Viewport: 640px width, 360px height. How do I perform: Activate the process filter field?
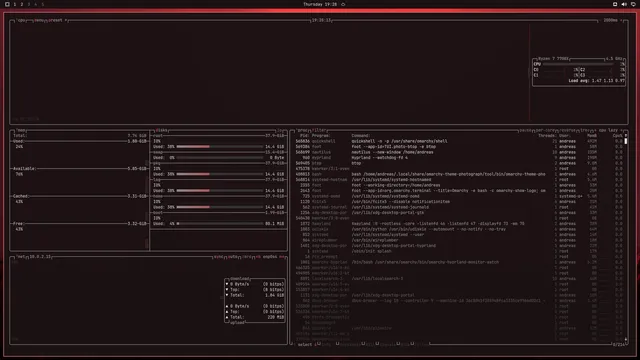click(320, 130)
